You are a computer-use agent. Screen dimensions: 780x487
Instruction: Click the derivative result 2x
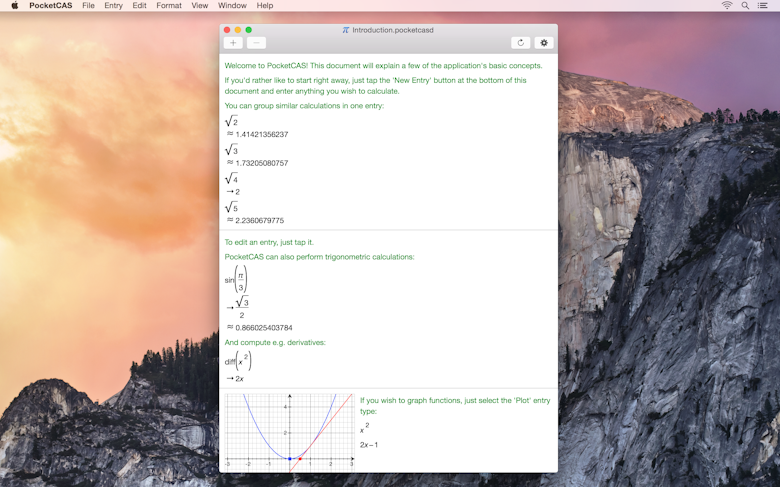239,379
